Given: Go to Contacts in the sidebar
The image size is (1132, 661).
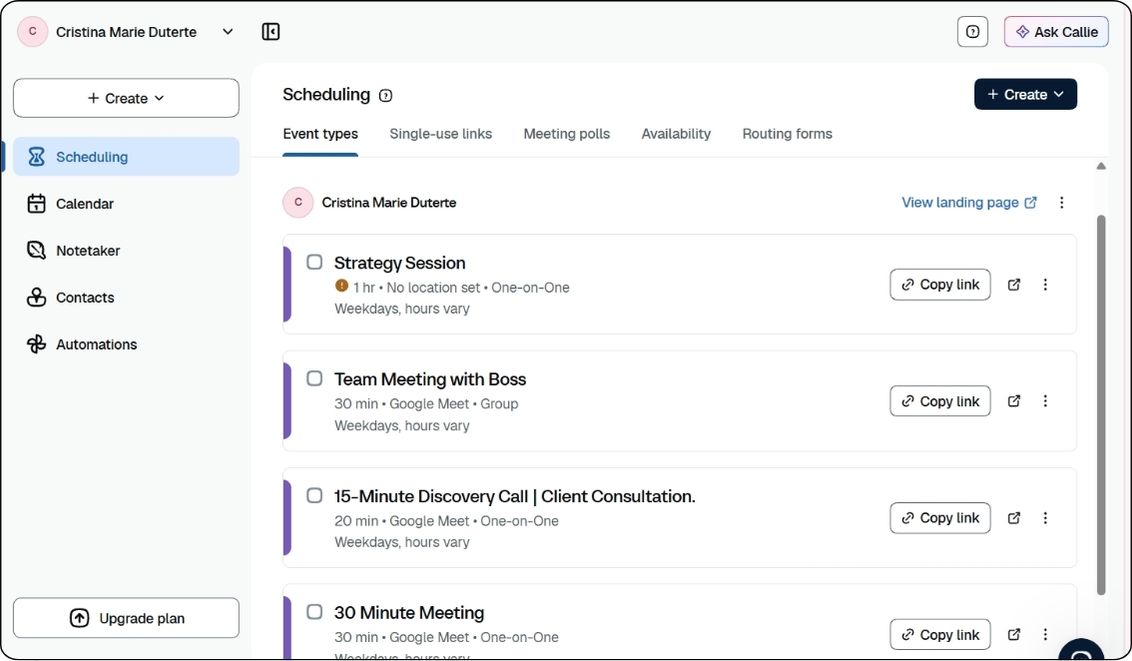Looking at the screenshot, I should [126, 297].
